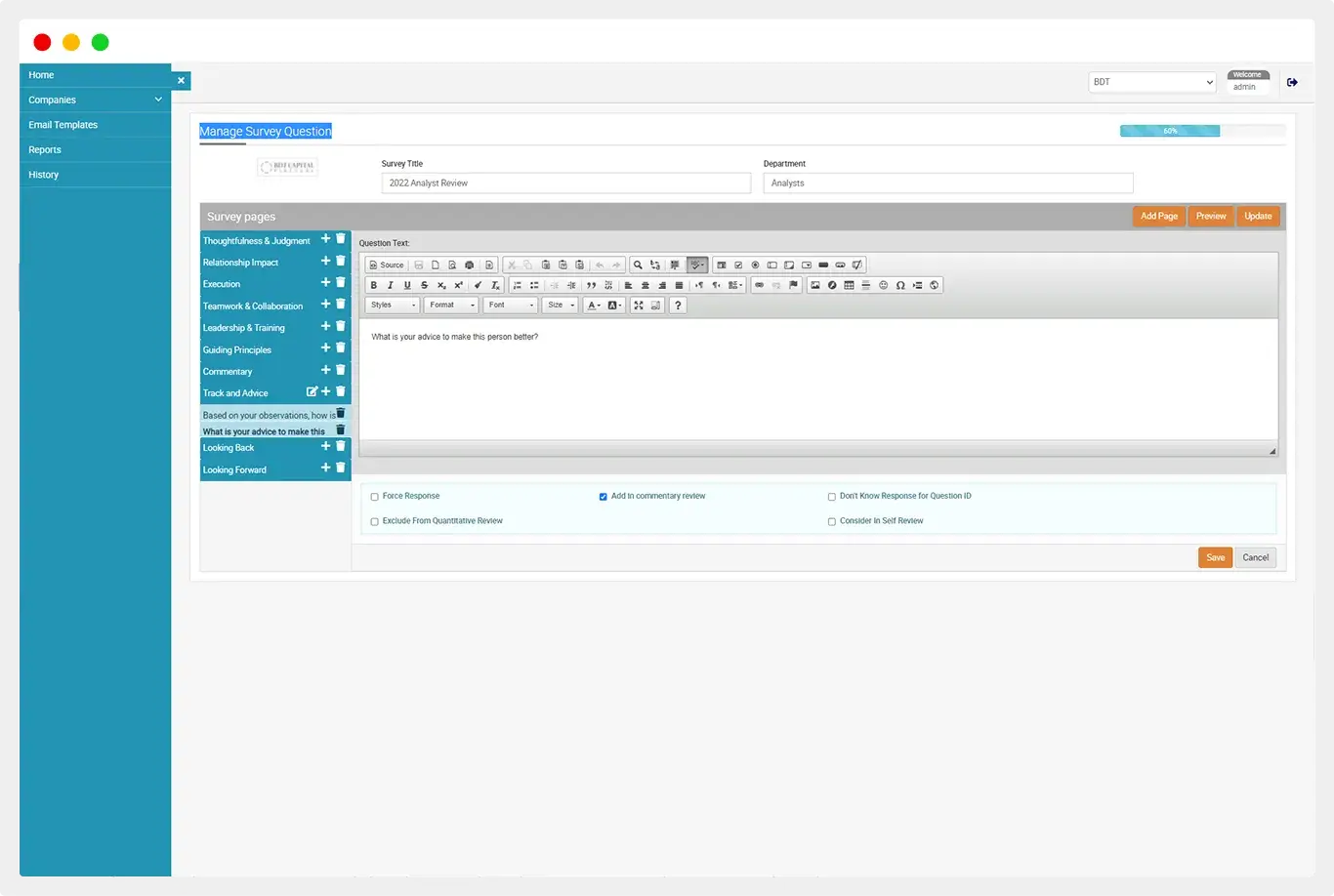Viewport: 1334px width, 896px height.
Task: Toggle the Source view in the editor
Action: (x=385, y=265)
